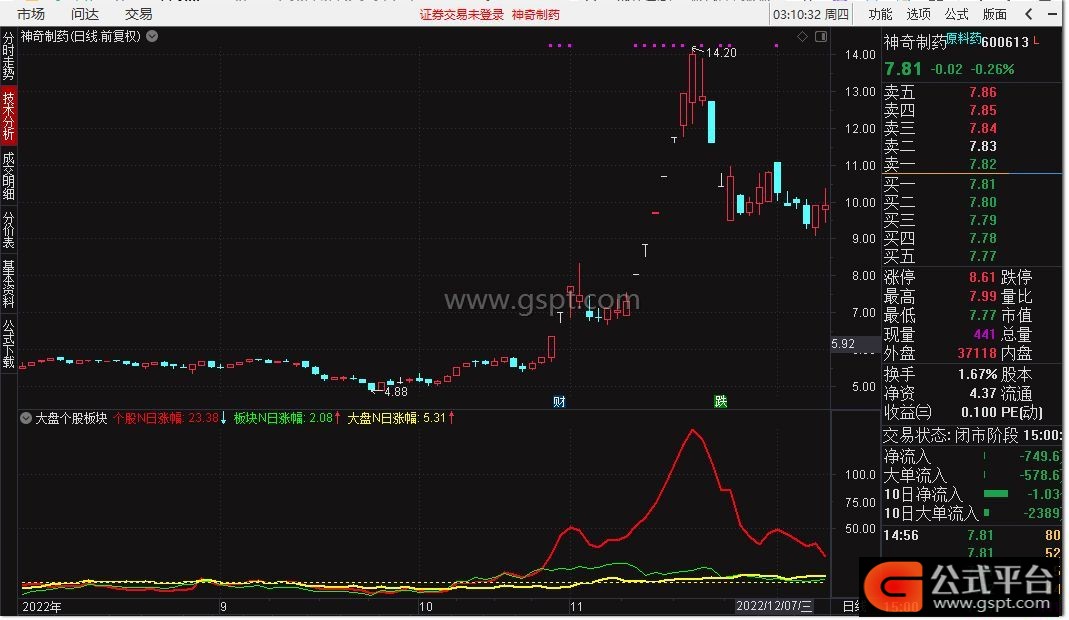Open the 公式 menu
The image size is (1069, 620).
click(x=957, y=14)
